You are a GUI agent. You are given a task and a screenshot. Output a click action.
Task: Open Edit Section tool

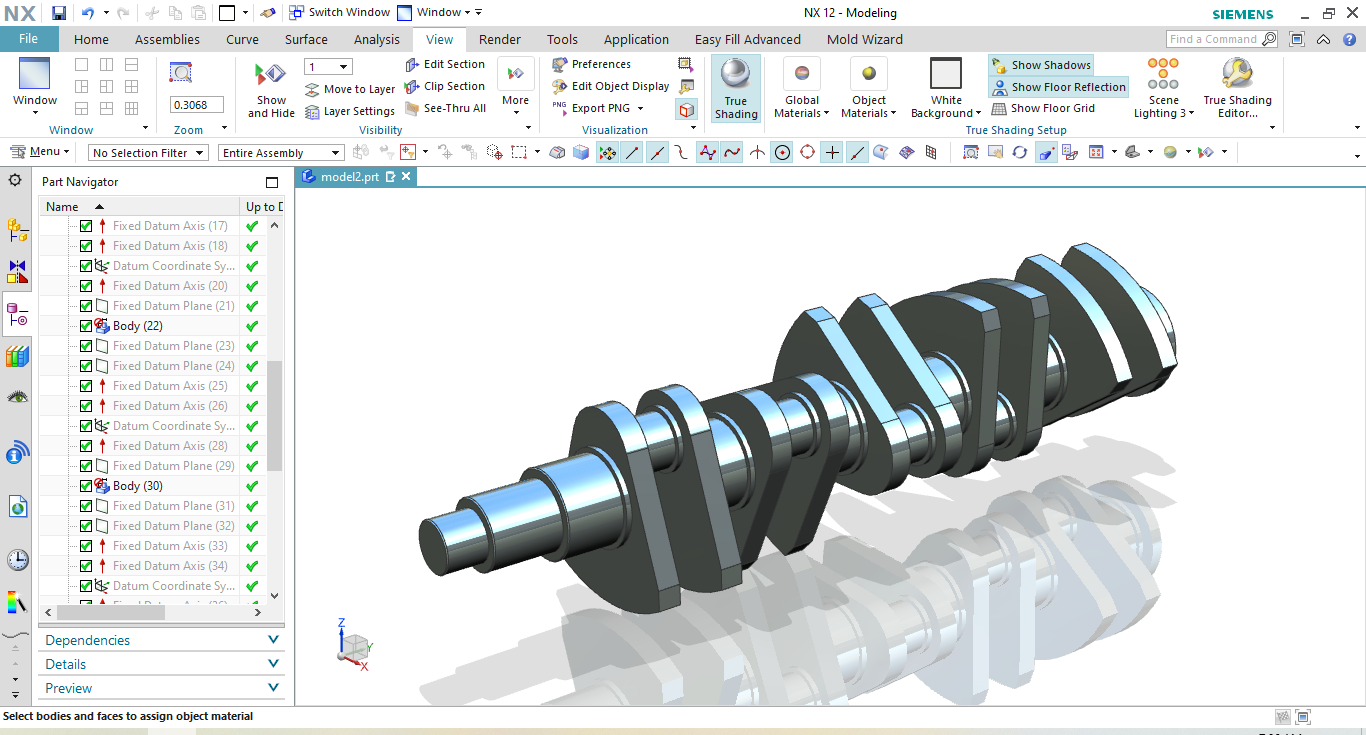click(445, 64)
